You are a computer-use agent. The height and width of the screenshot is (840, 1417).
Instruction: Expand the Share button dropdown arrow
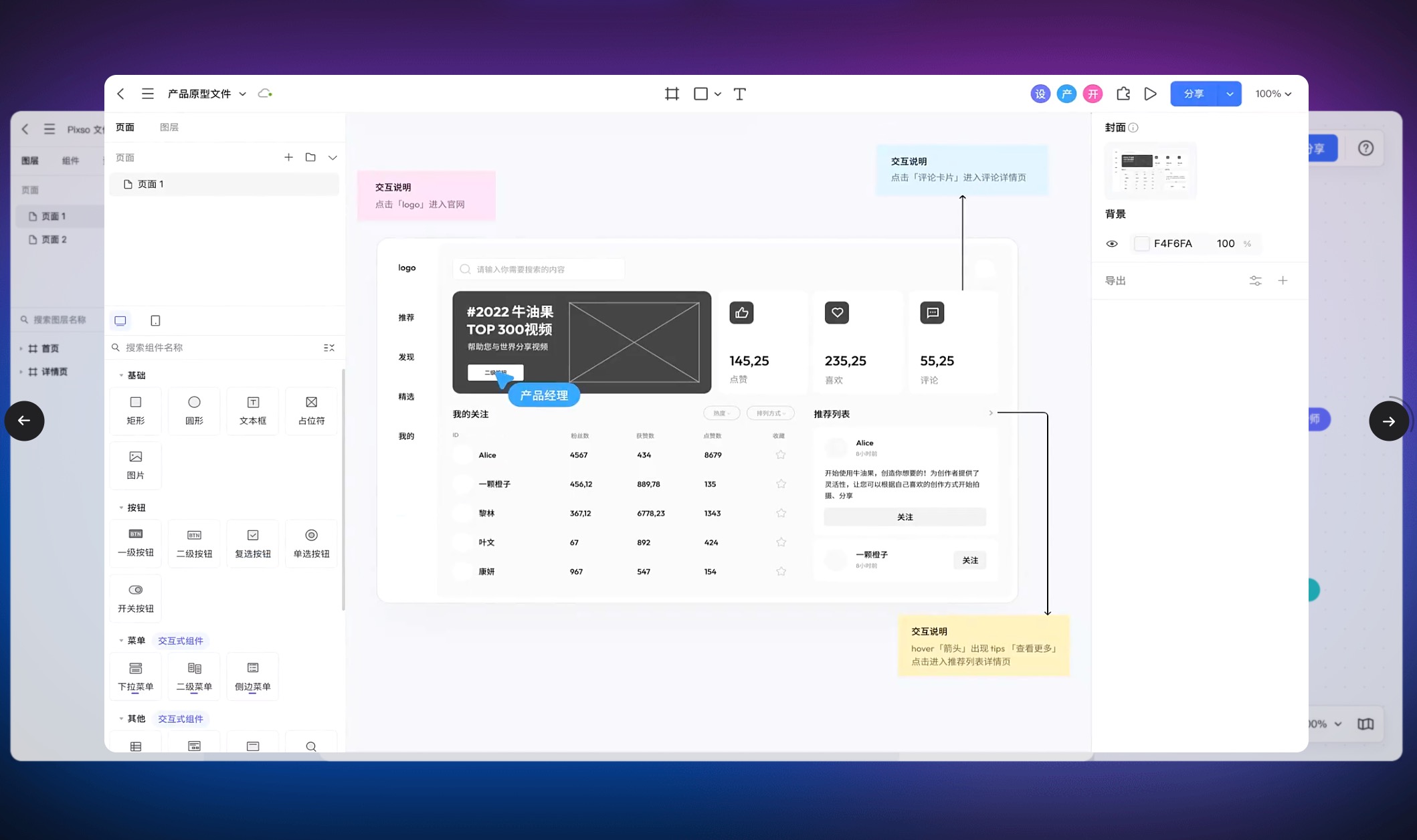point(1230,94)
